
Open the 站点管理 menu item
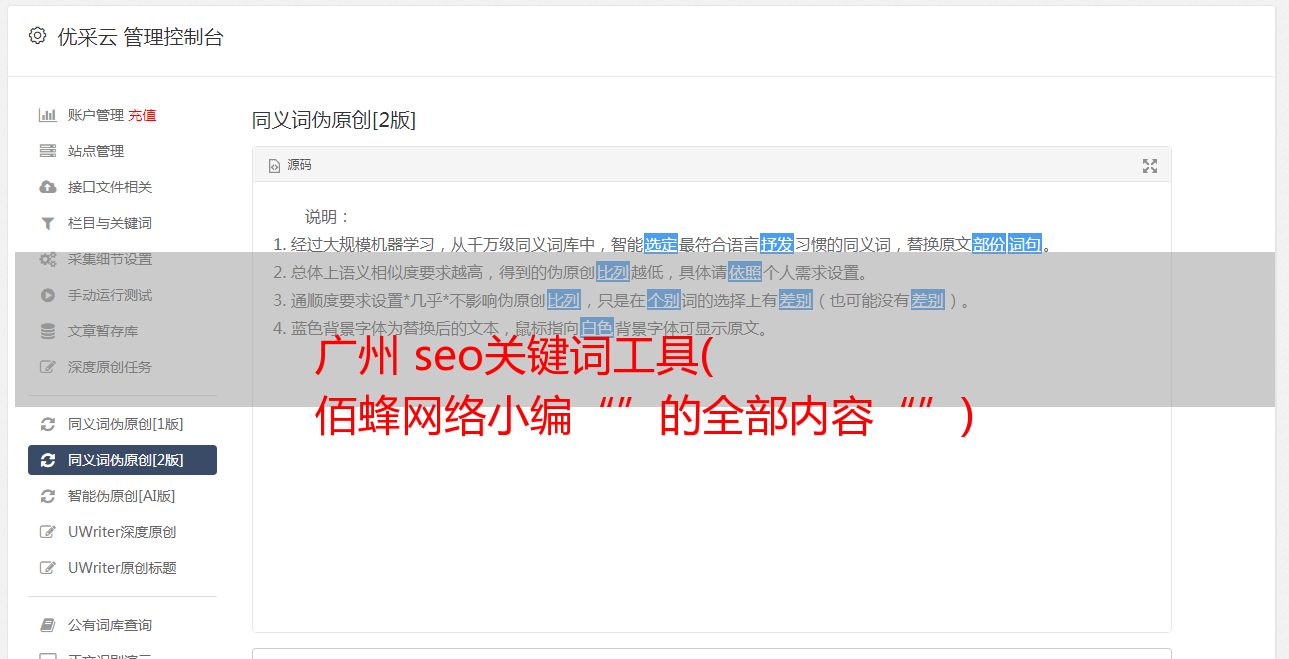[x=122, y=151]
